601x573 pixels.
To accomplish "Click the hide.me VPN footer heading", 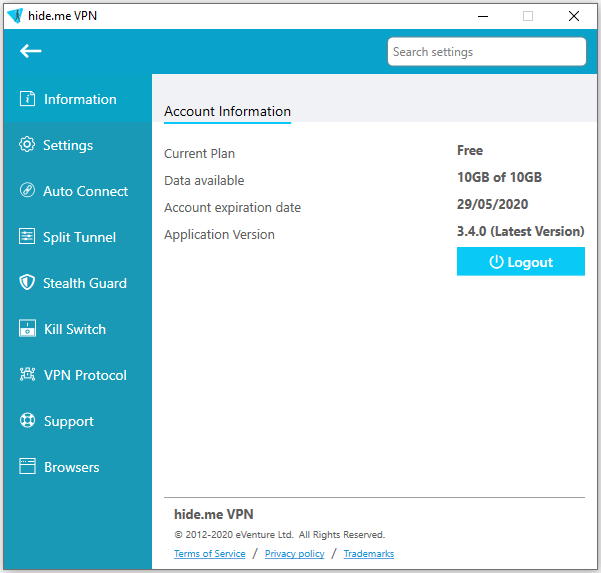I will coord(213,514).
